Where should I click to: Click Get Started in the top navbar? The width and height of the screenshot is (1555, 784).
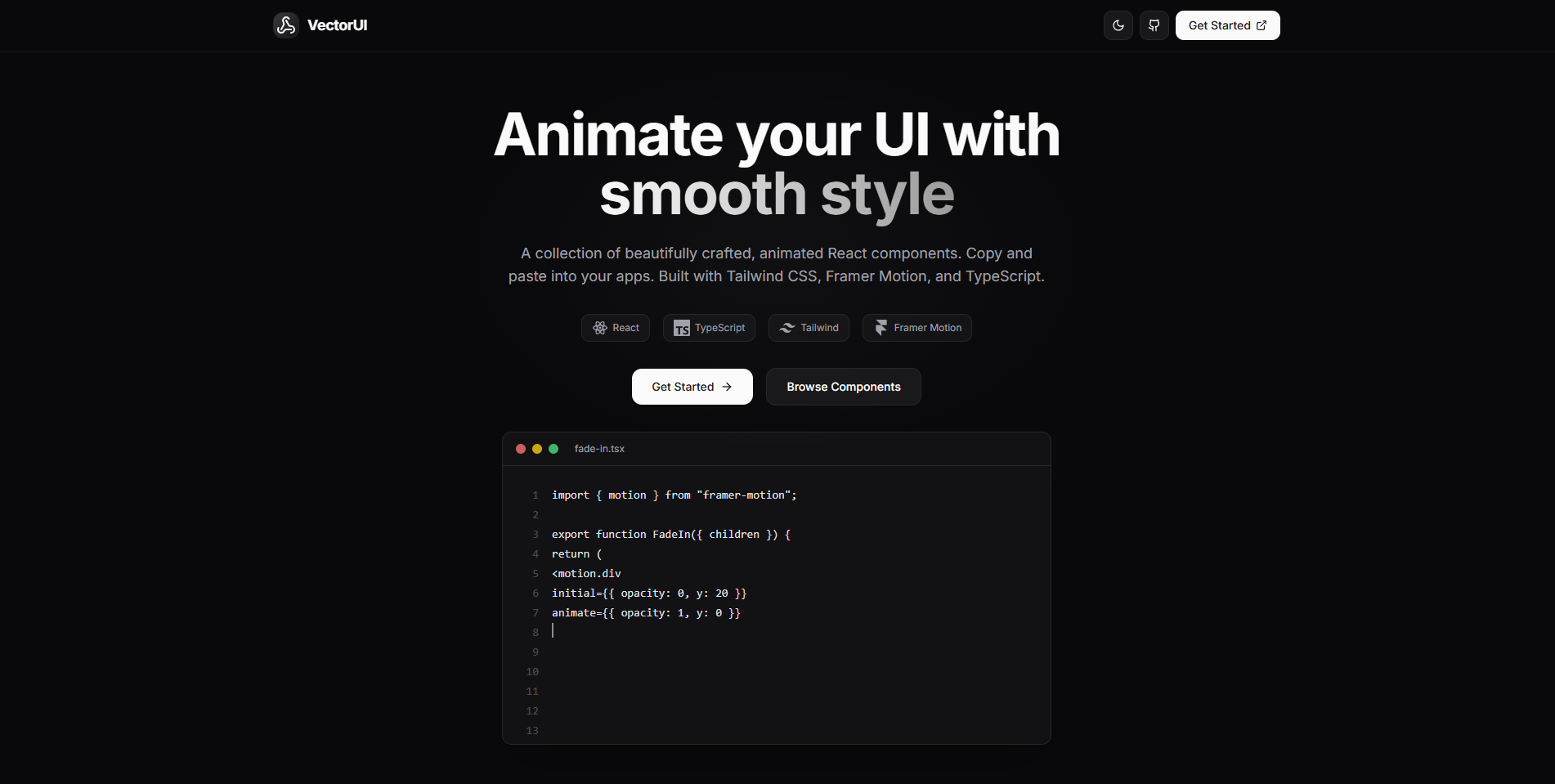coord(1227,25)
